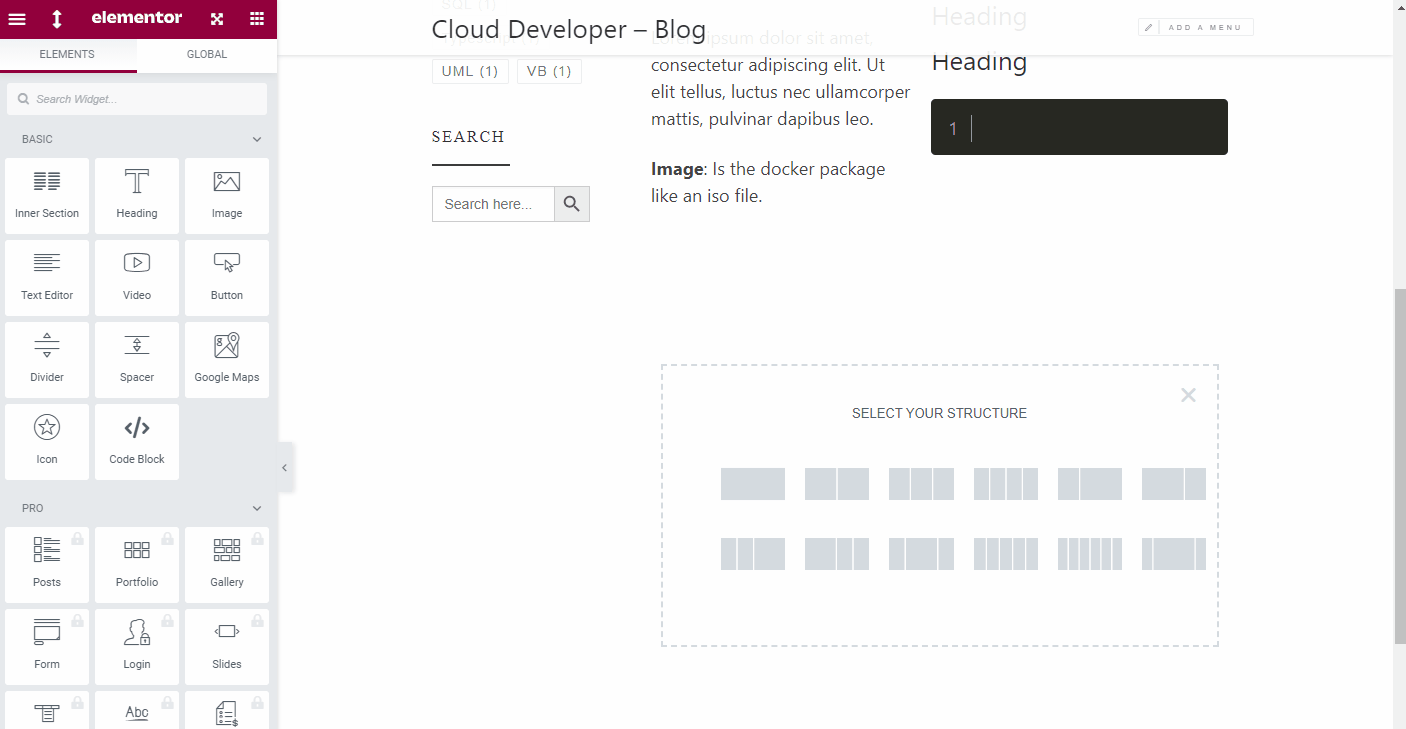The height and width of the screenshot is (729, 1406).
Task: Click the panel resize arrows icon in header
Action: 57,18
